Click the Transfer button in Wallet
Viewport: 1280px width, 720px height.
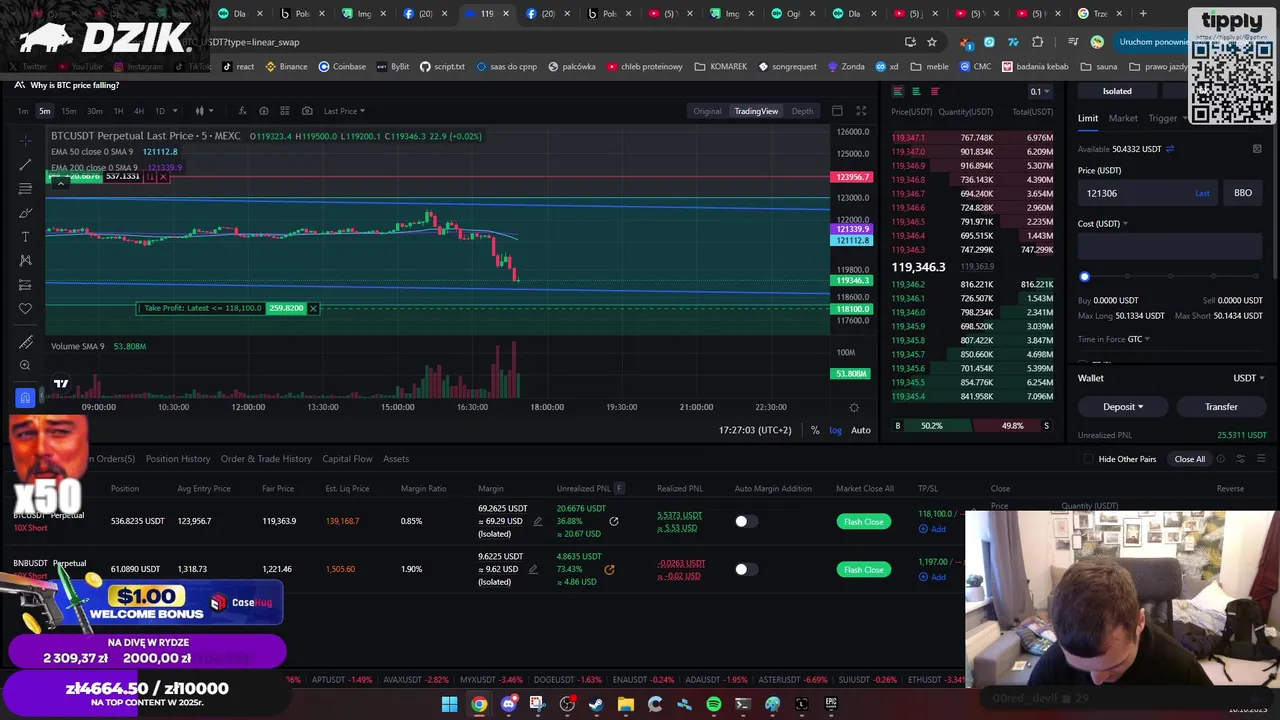coord(1221,407)
